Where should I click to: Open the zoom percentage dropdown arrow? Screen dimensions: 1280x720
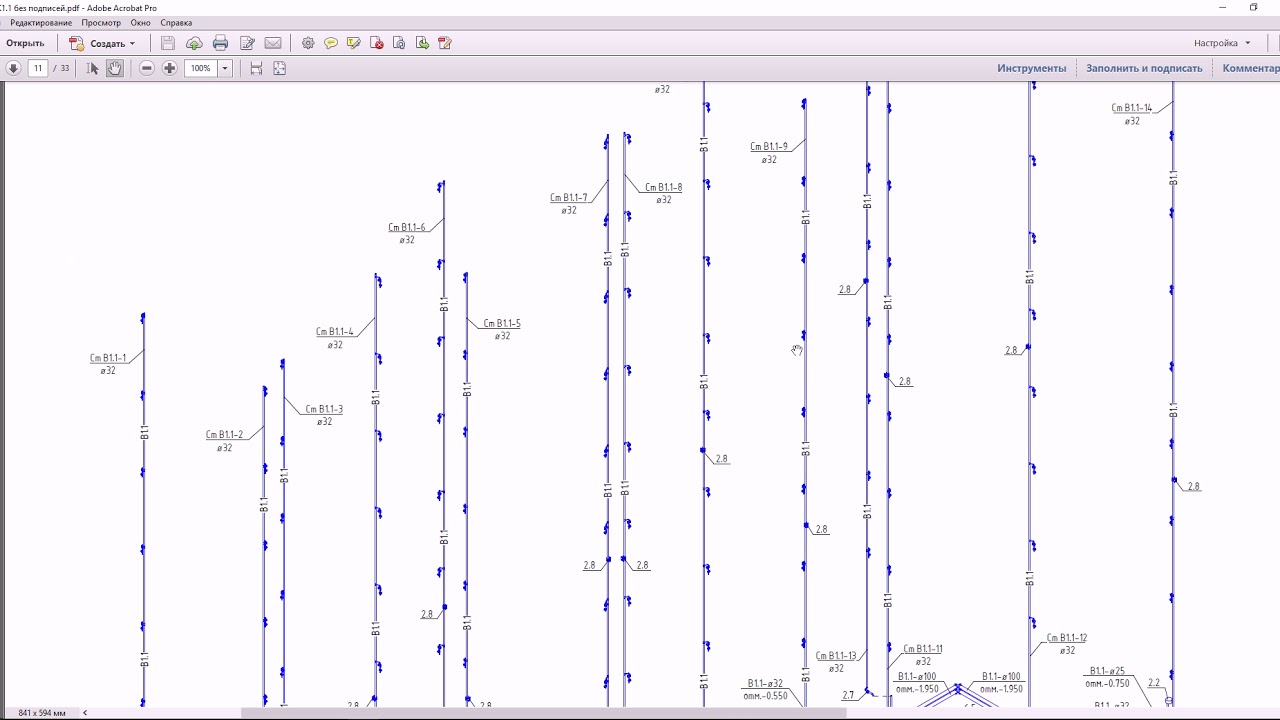(225, 68)
